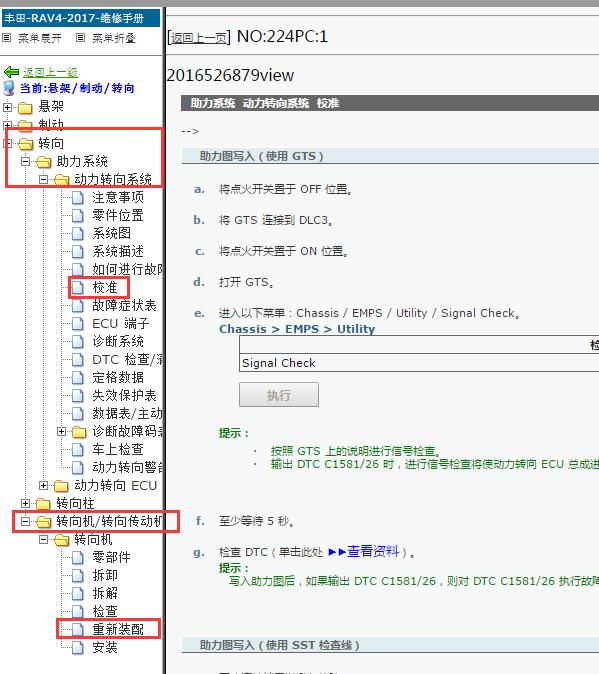The height and width of the screenshot is (674, 599).
Task: Expand the 动力转向 ECU folder node
Action: pyautogui.click(x=43, y=485)
